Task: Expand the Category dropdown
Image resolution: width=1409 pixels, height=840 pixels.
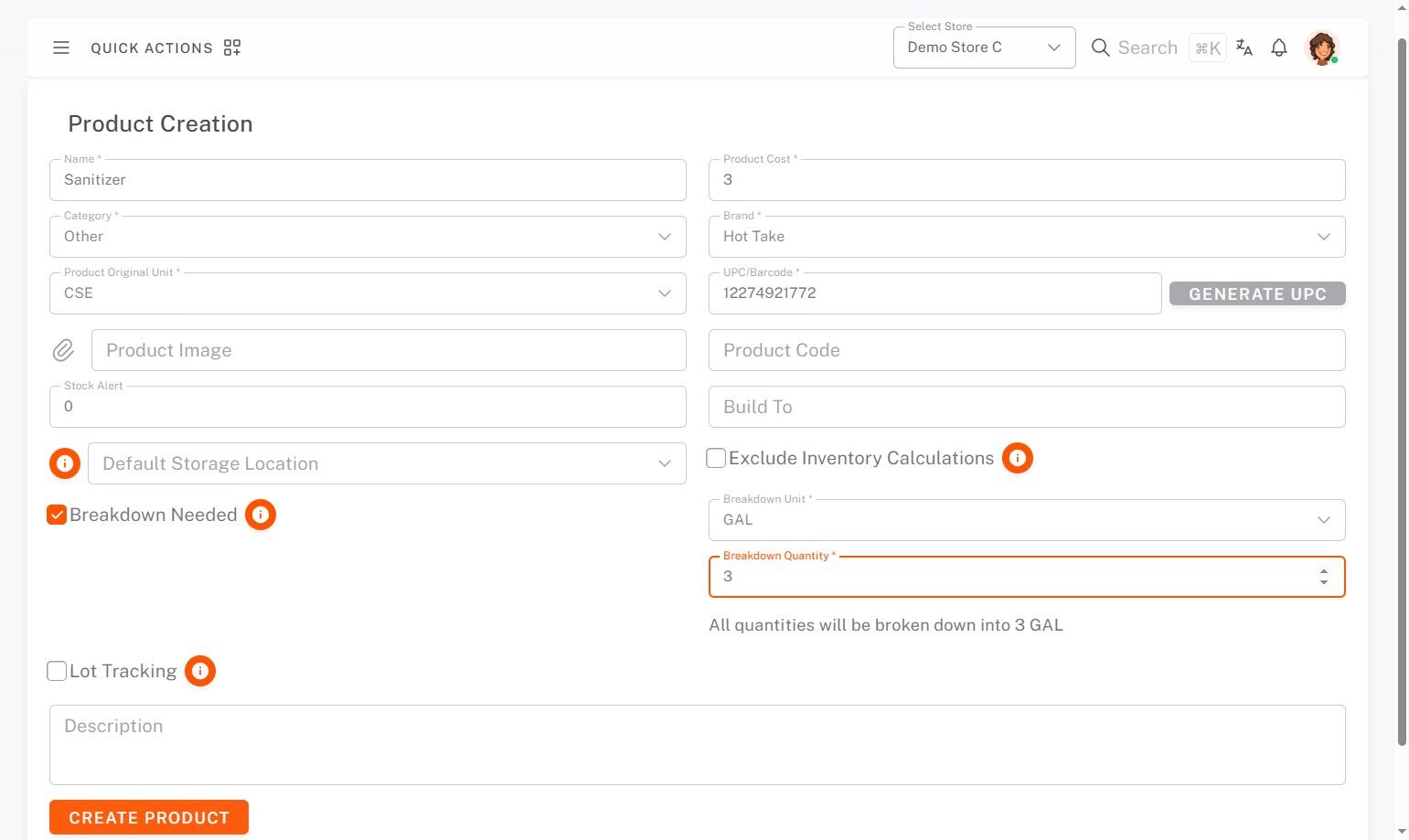Action: [368, 237]
